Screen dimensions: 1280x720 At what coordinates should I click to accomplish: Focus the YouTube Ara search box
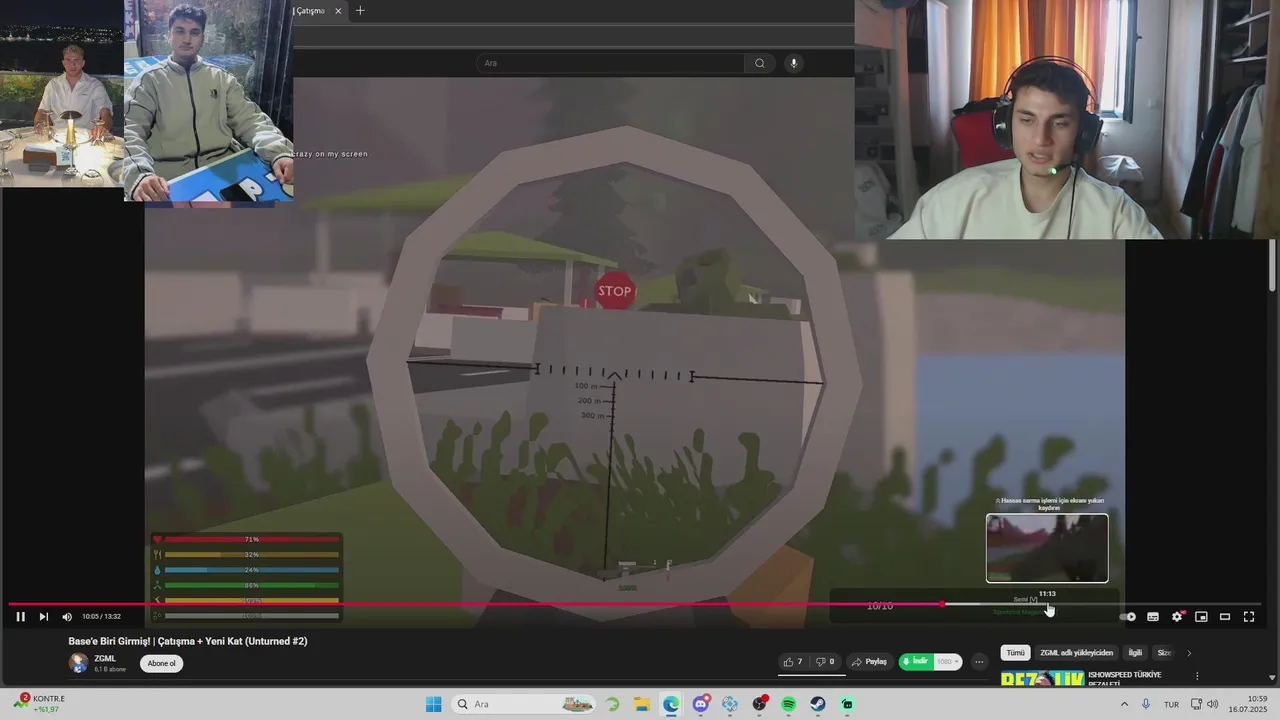click(610, 63)
